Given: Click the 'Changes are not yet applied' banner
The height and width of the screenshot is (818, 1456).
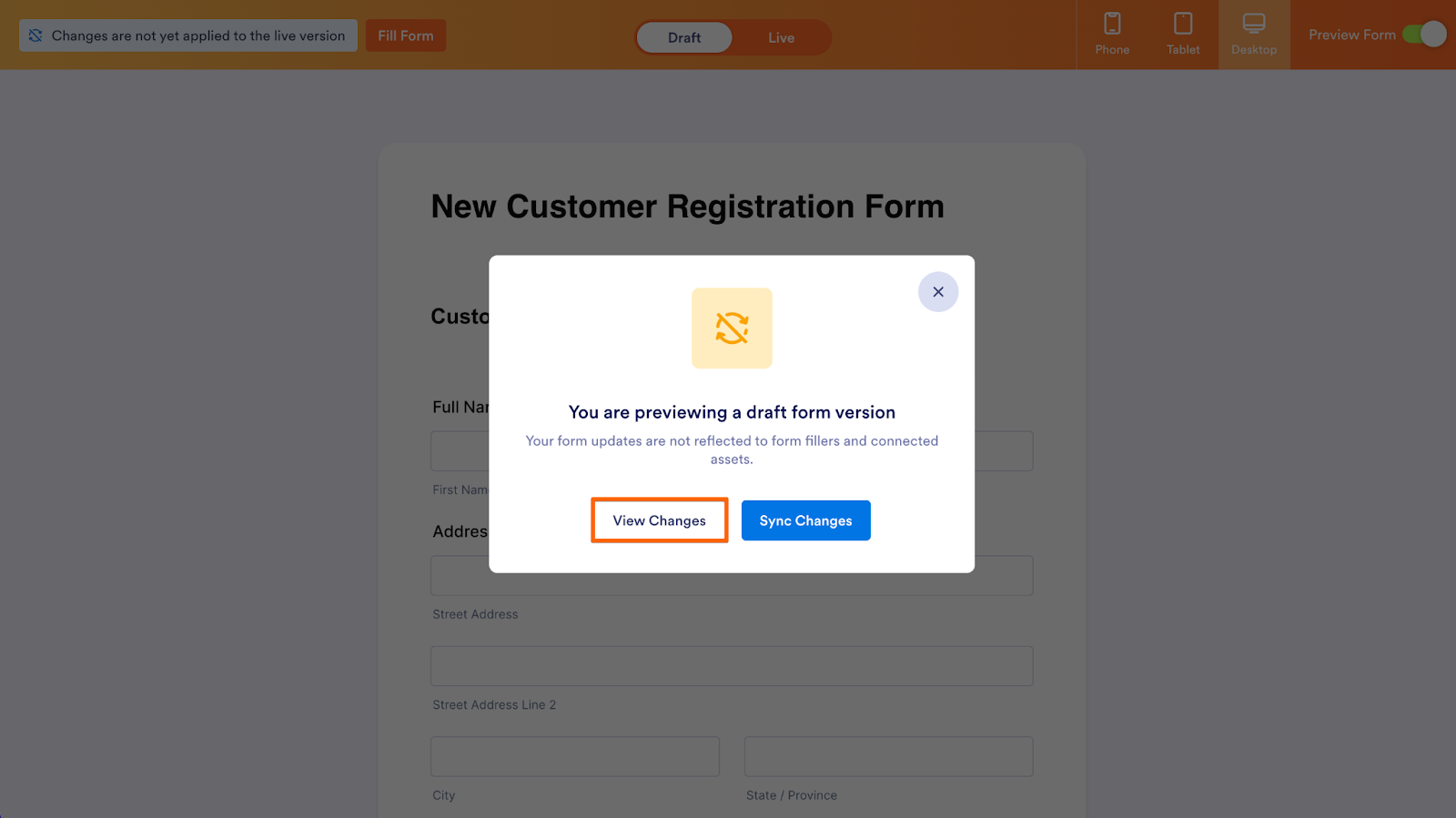Looking at the screenshot, I should pos(188,35).
